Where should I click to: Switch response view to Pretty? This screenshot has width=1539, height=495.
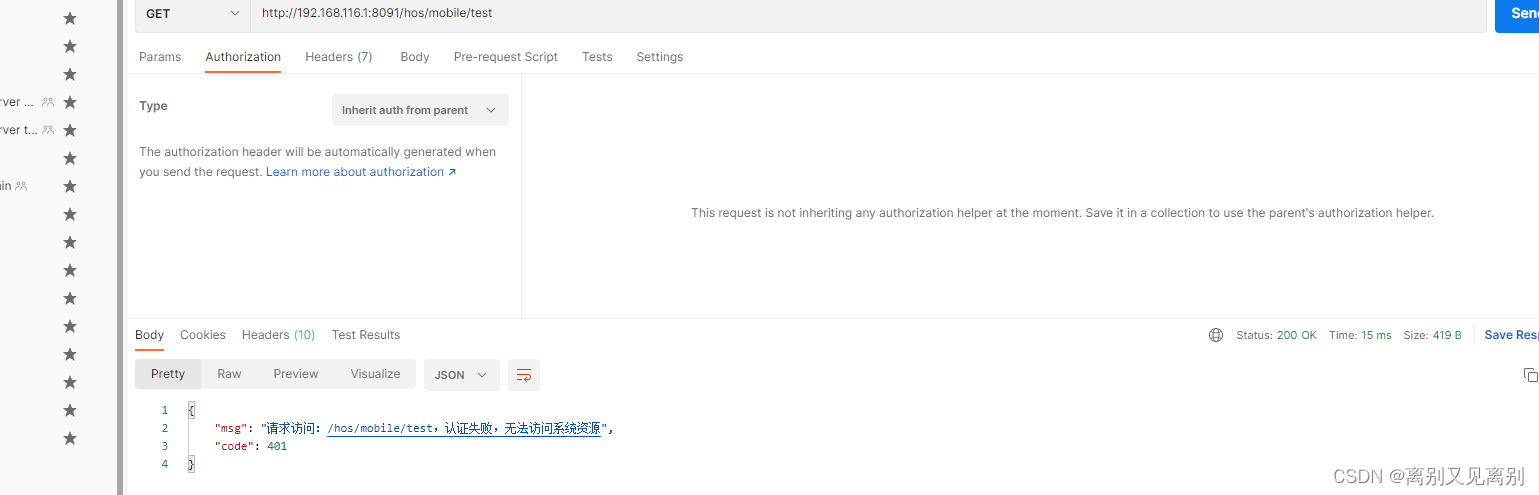point(168,374)
